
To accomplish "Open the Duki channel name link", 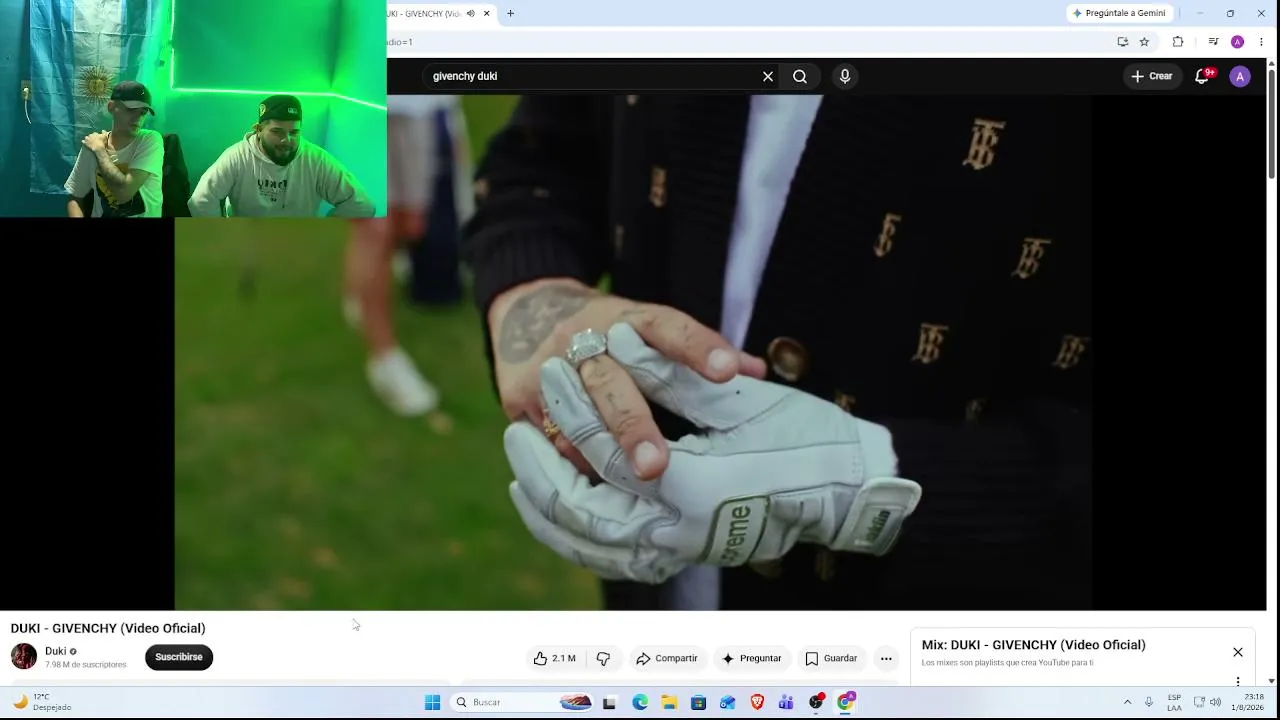I will click(x=55, y=651).
